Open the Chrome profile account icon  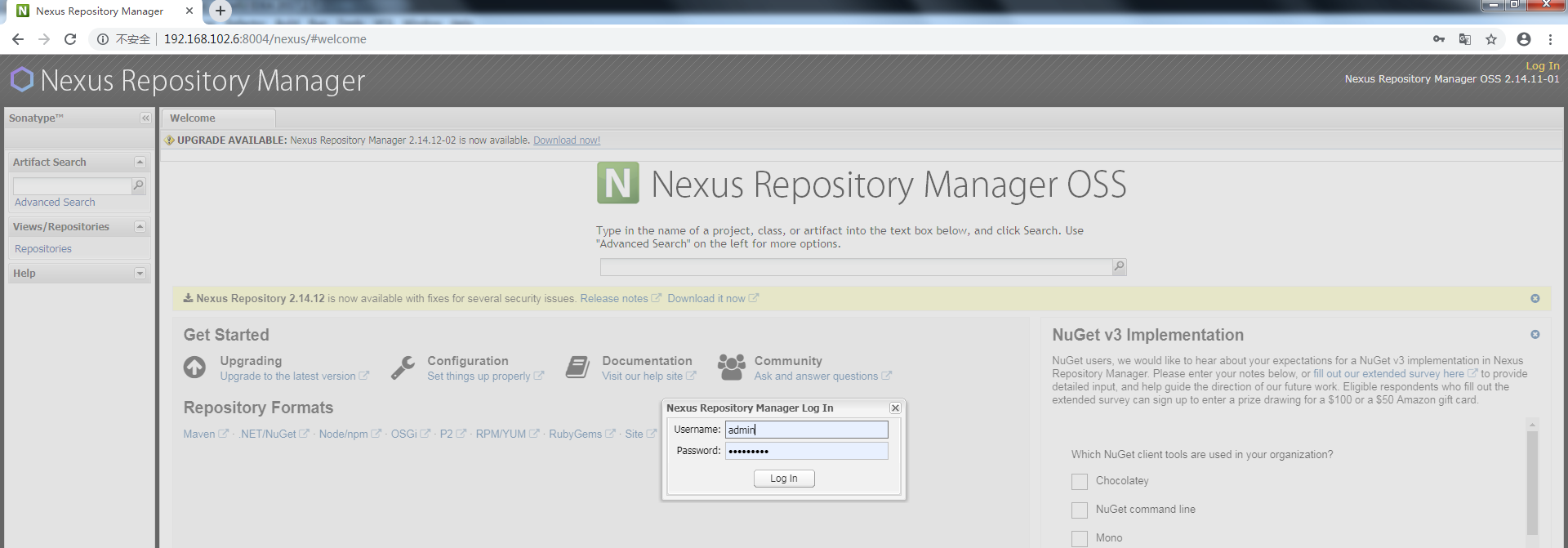[x=1524, y=39]
